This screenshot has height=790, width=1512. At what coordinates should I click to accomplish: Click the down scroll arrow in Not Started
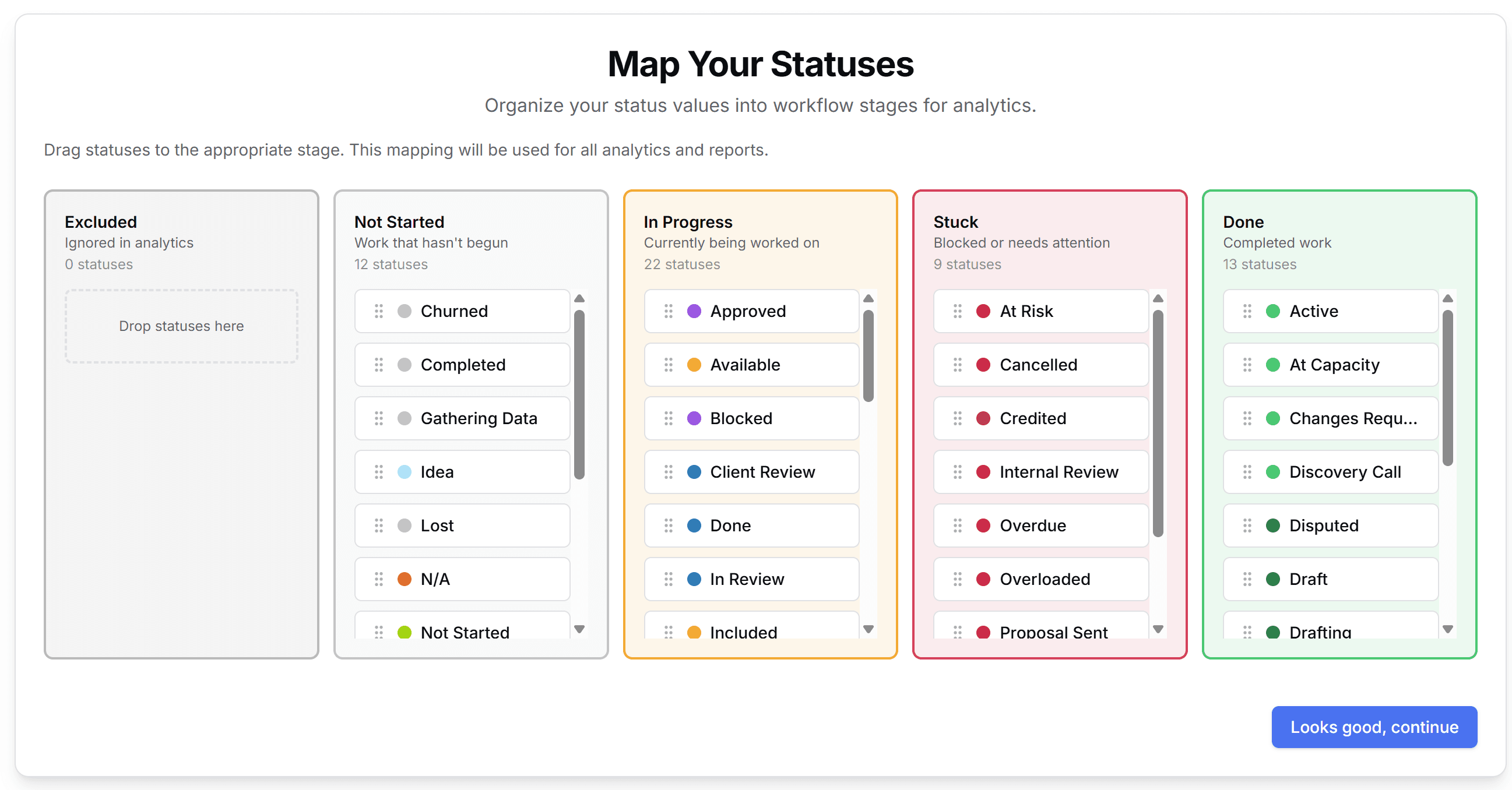tap(580, 629)
